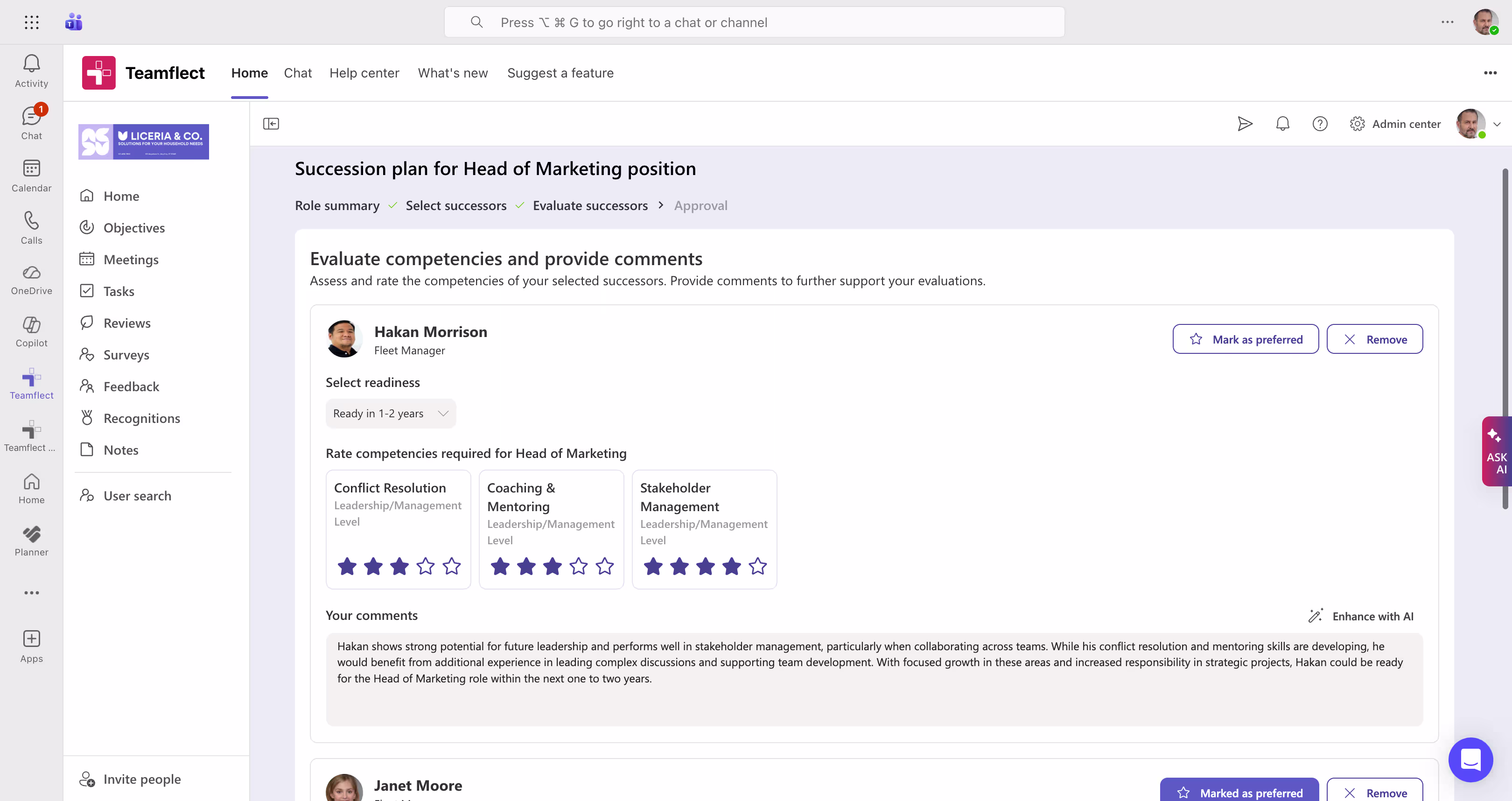This screenshot has height=801, width=1512.
Task: Open Tasks in Teamflect sidebar
Action: click(x=106, y=291)
